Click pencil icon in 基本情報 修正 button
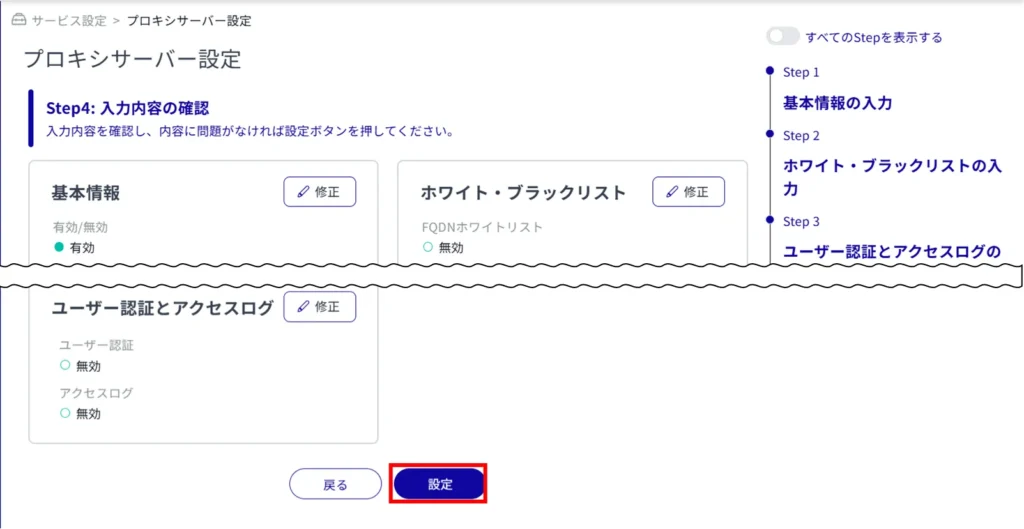The width and height of the screenshot is (1024, 529). [x=303, y=192]
